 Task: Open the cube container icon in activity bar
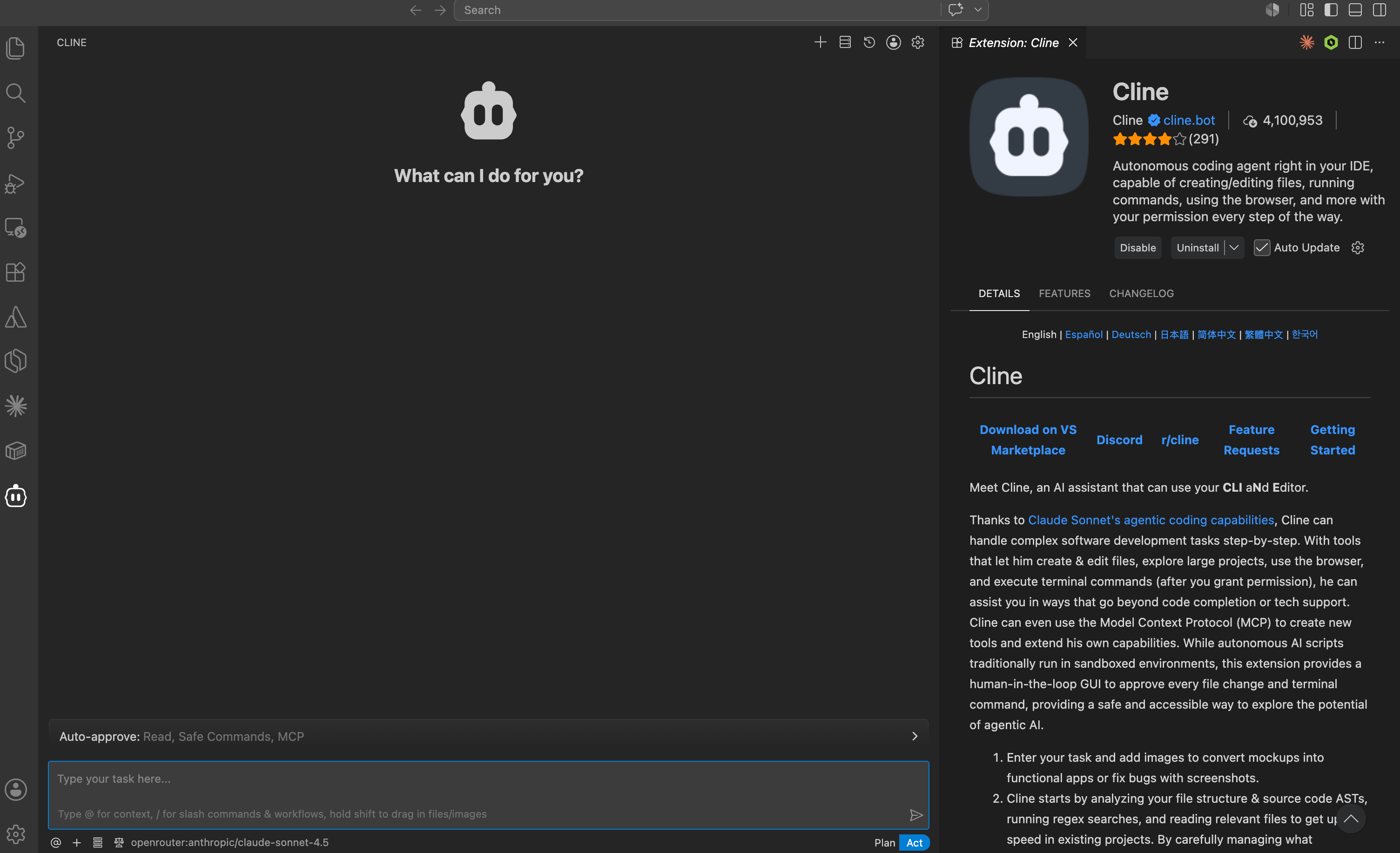click(16, 451)
